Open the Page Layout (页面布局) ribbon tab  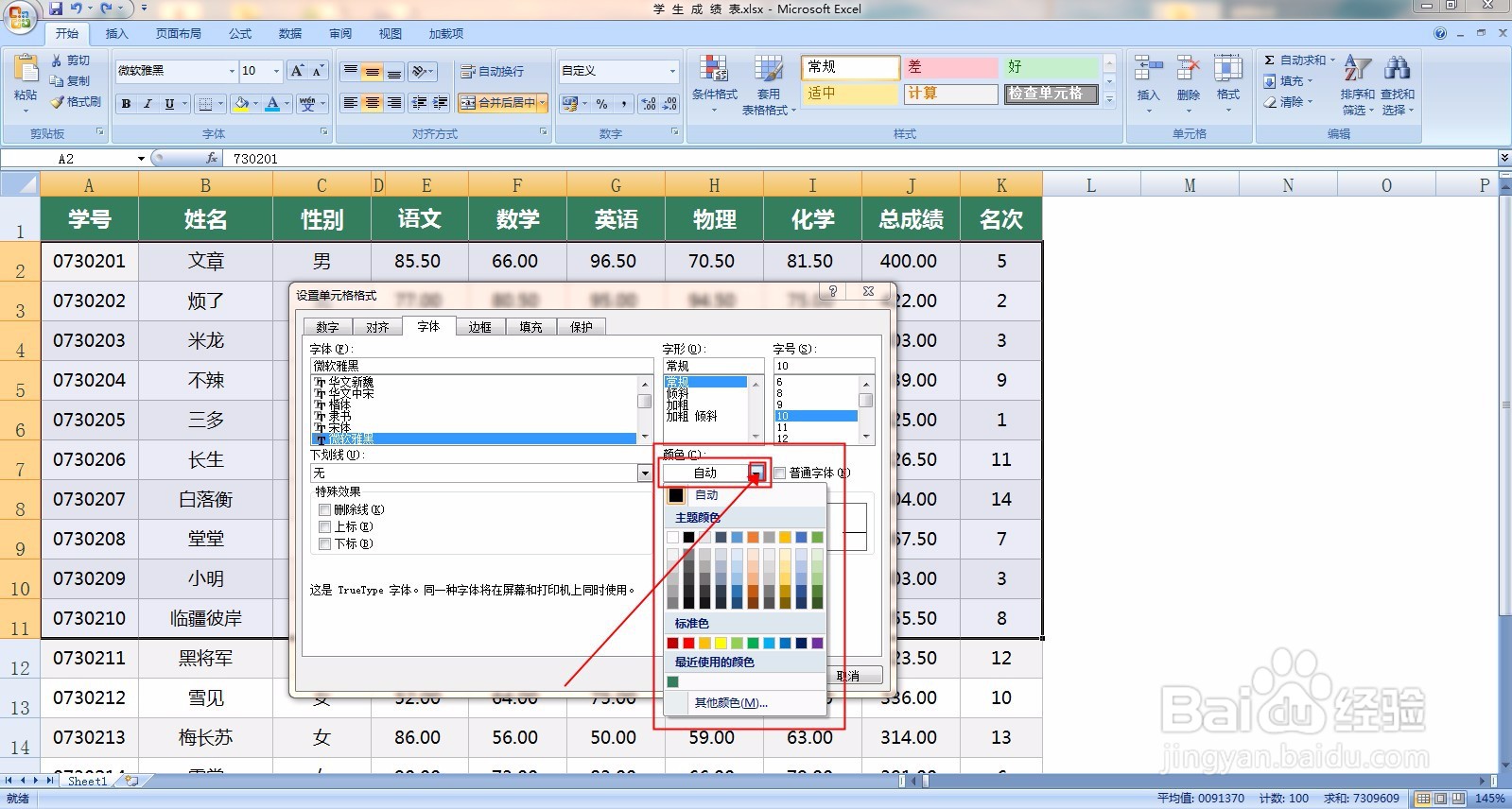click(179, 33)
